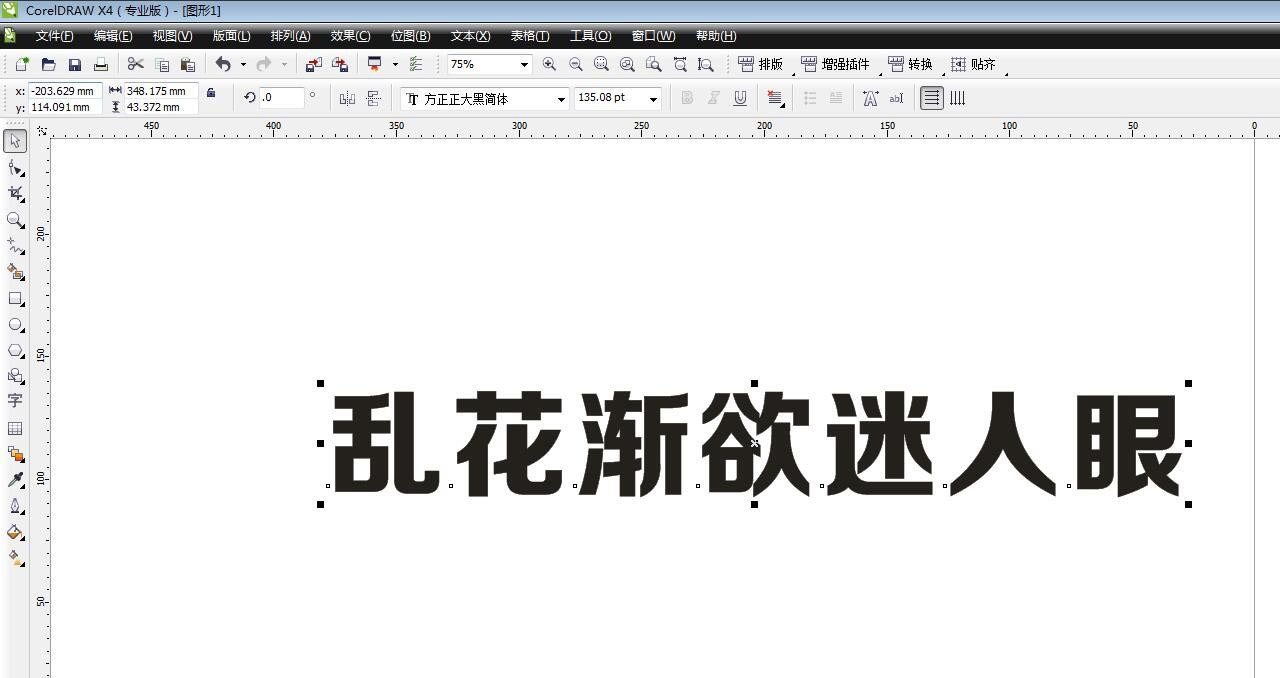Select the Shape tool
Viewport: 1280px width, 678px height.
[14, 167]
